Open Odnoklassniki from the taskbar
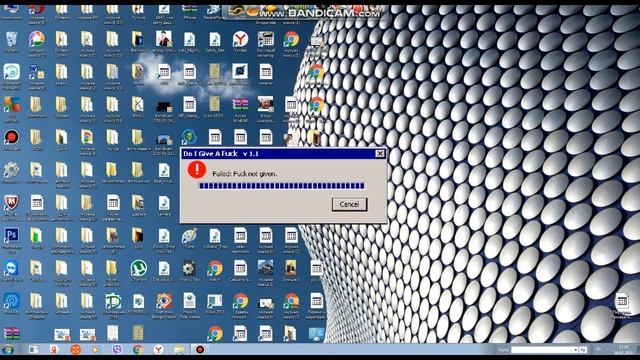Image resolution: width=640 pixels, height=360 pixels. click(x=54, y=349)
